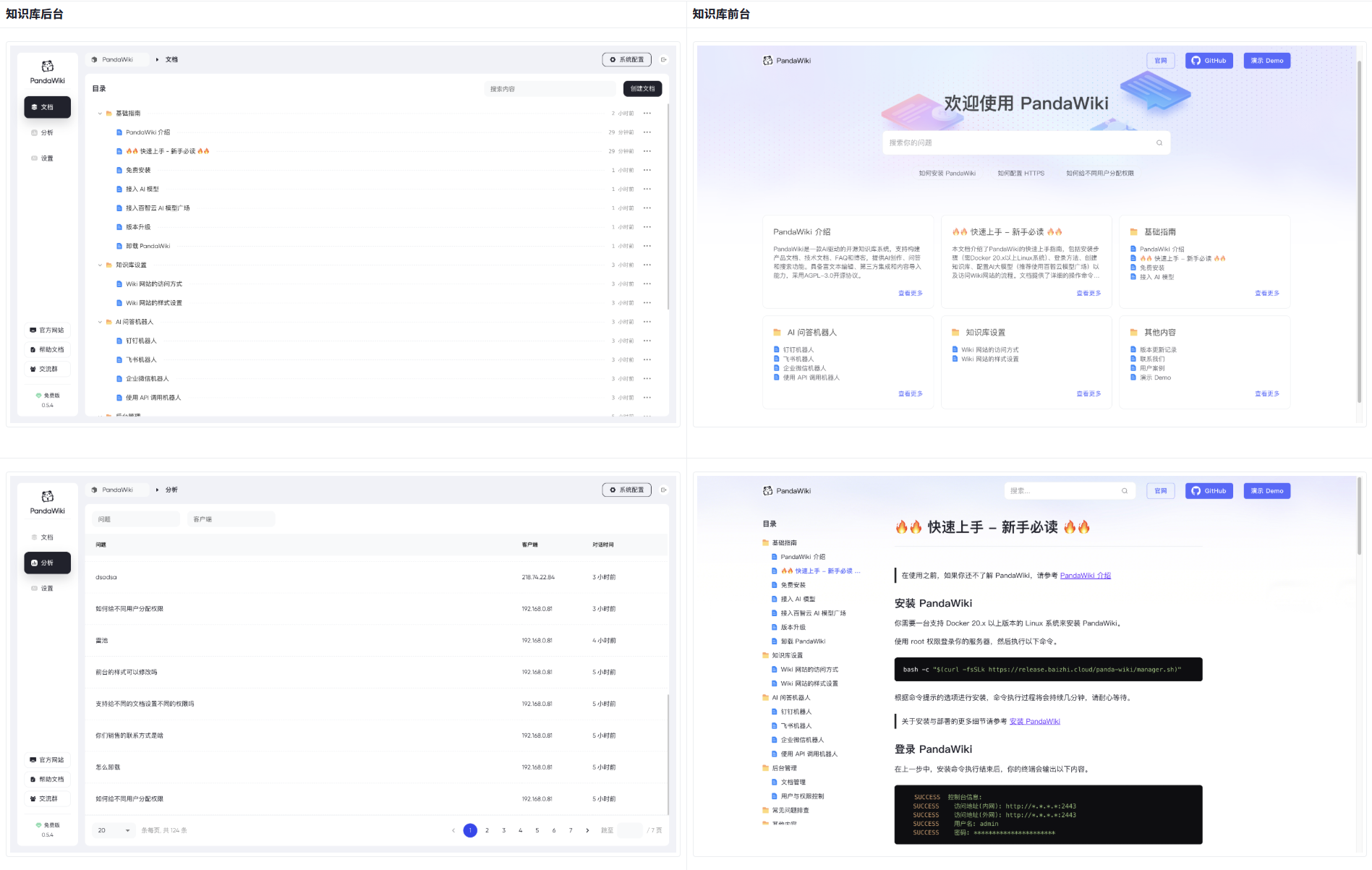Click the 创建文档 button
This screenshot has width=1372, height=870.
point(642,89)
